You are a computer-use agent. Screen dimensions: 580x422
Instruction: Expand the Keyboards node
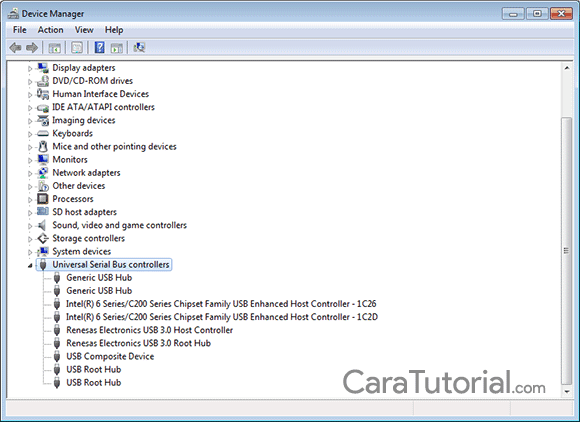tap(30, 134)
